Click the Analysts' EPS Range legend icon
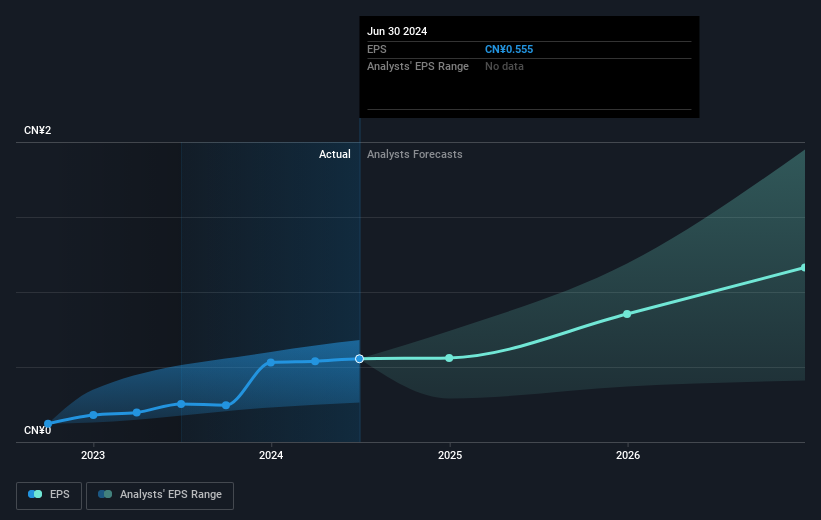 click(x=105, y=494)
